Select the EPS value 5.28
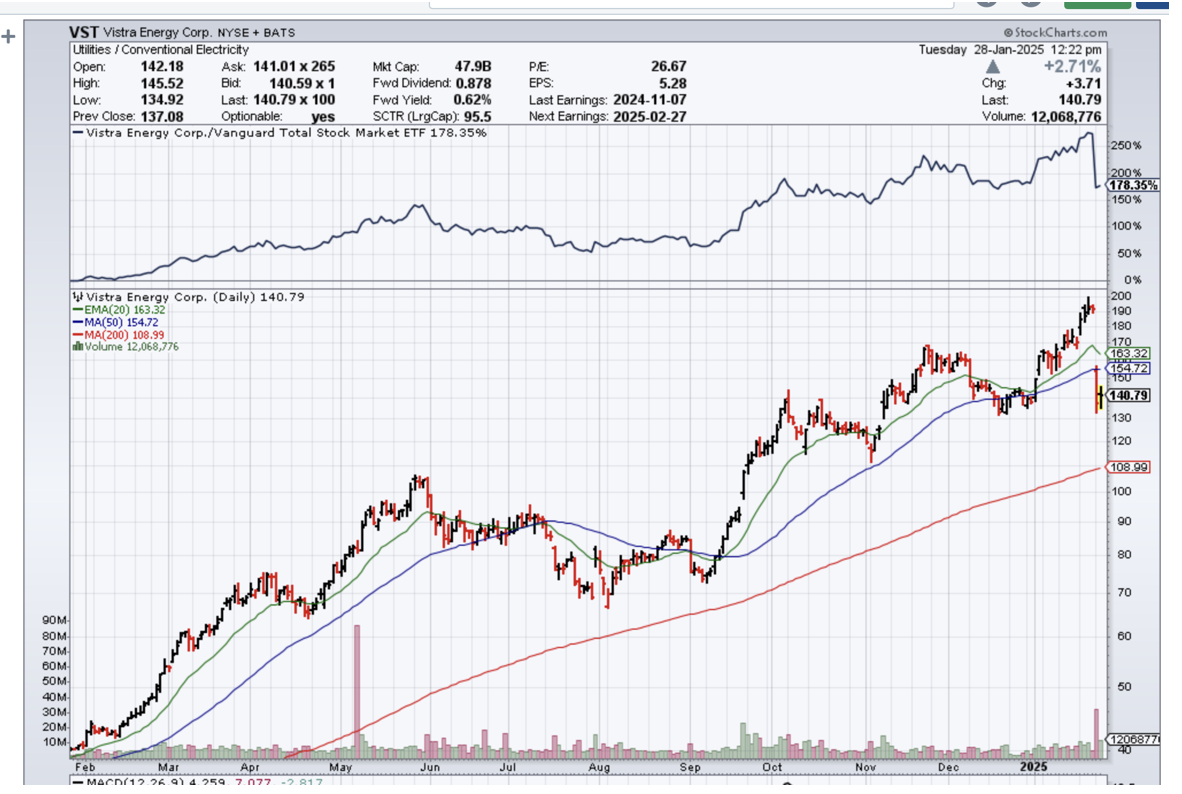This screenshot has height=794, width=1182. pyautogui.click(x=672, y=83)
